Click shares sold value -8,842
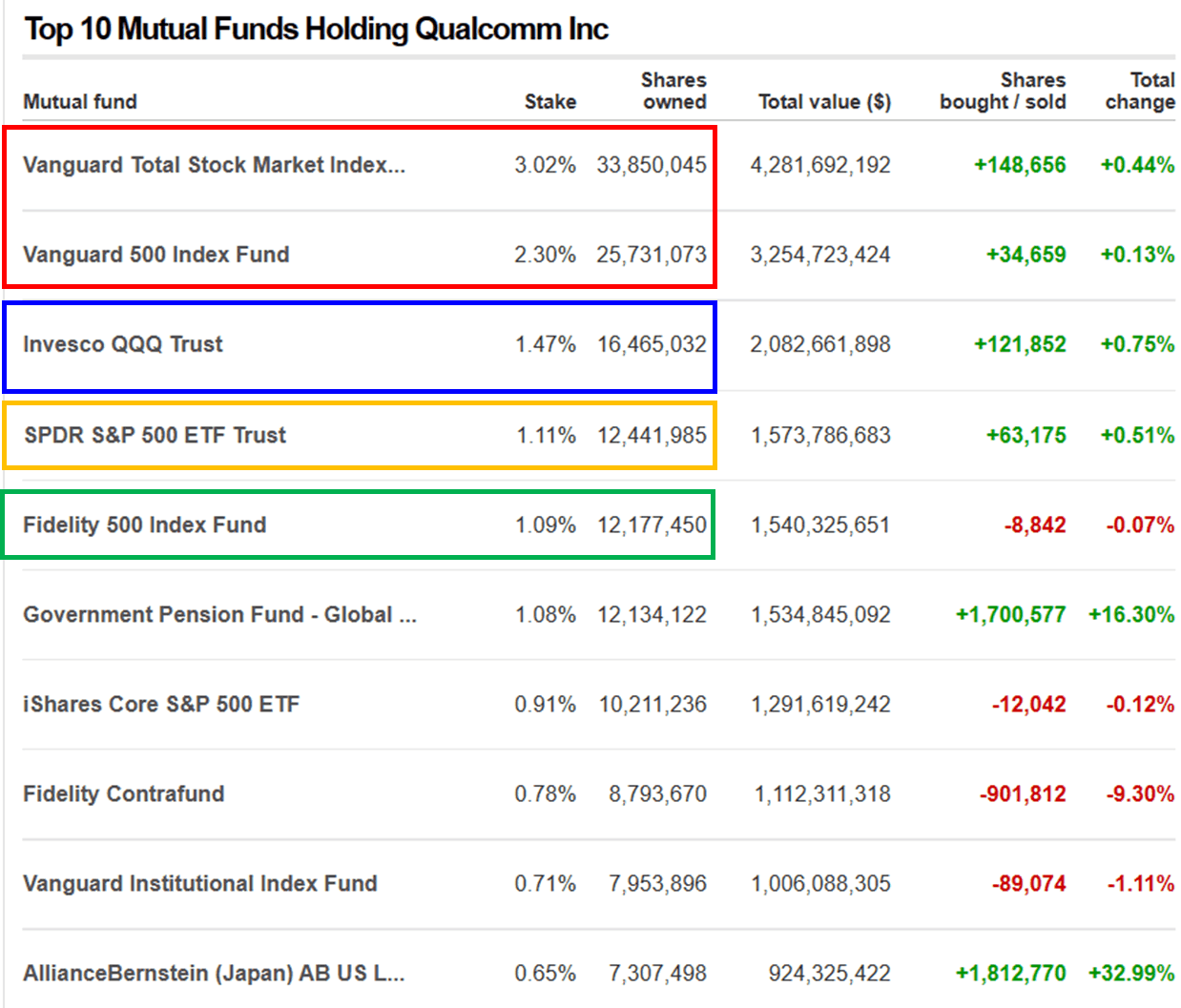Image resolution: width=1181 pixels, height=1008 pixels. point(1035,525)
